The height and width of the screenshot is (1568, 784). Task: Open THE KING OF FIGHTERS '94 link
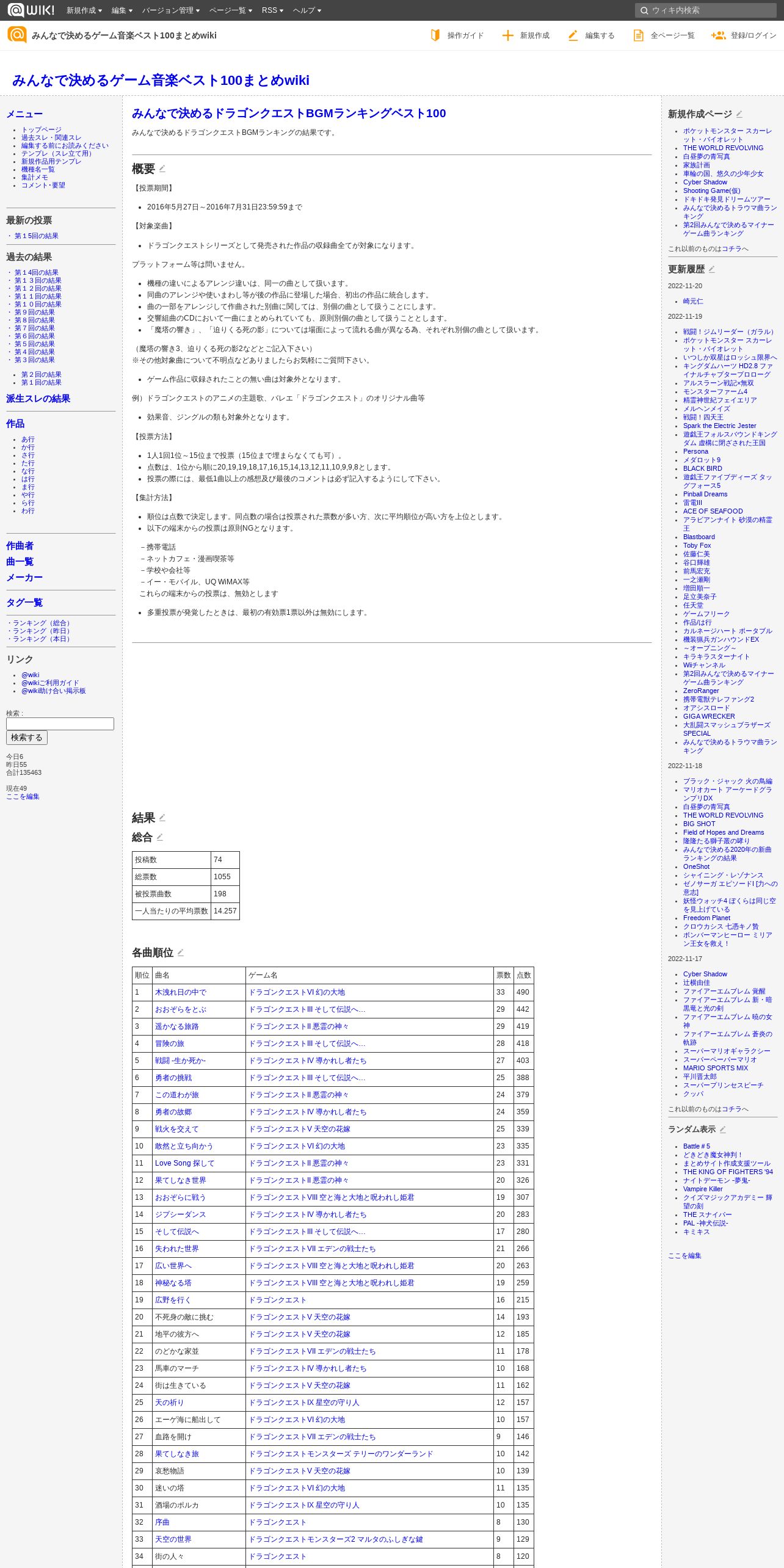pyautogui.click(x=728, y=1172)
